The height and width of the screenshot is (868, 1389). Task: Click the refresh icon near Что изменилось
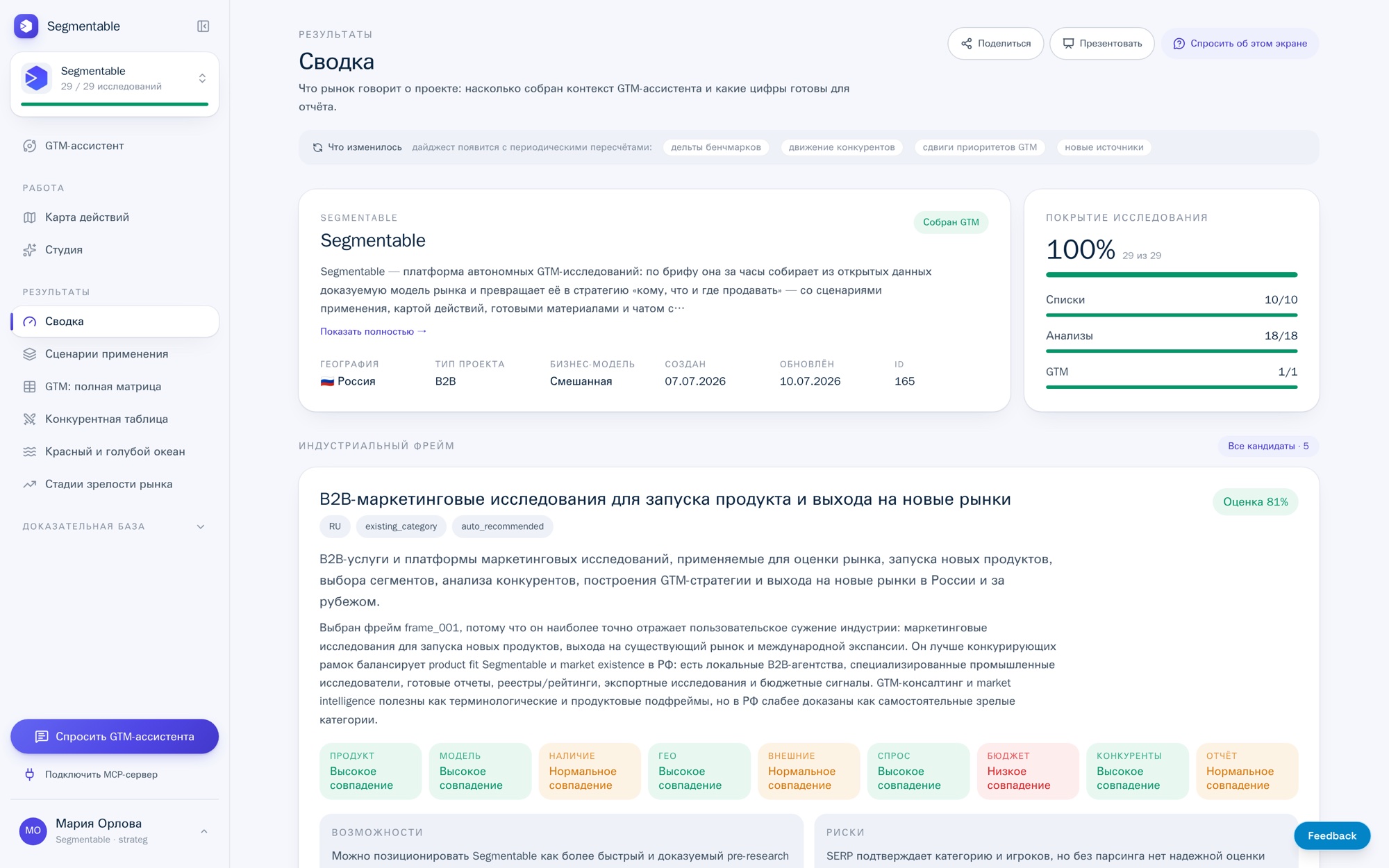pos(317,147)
